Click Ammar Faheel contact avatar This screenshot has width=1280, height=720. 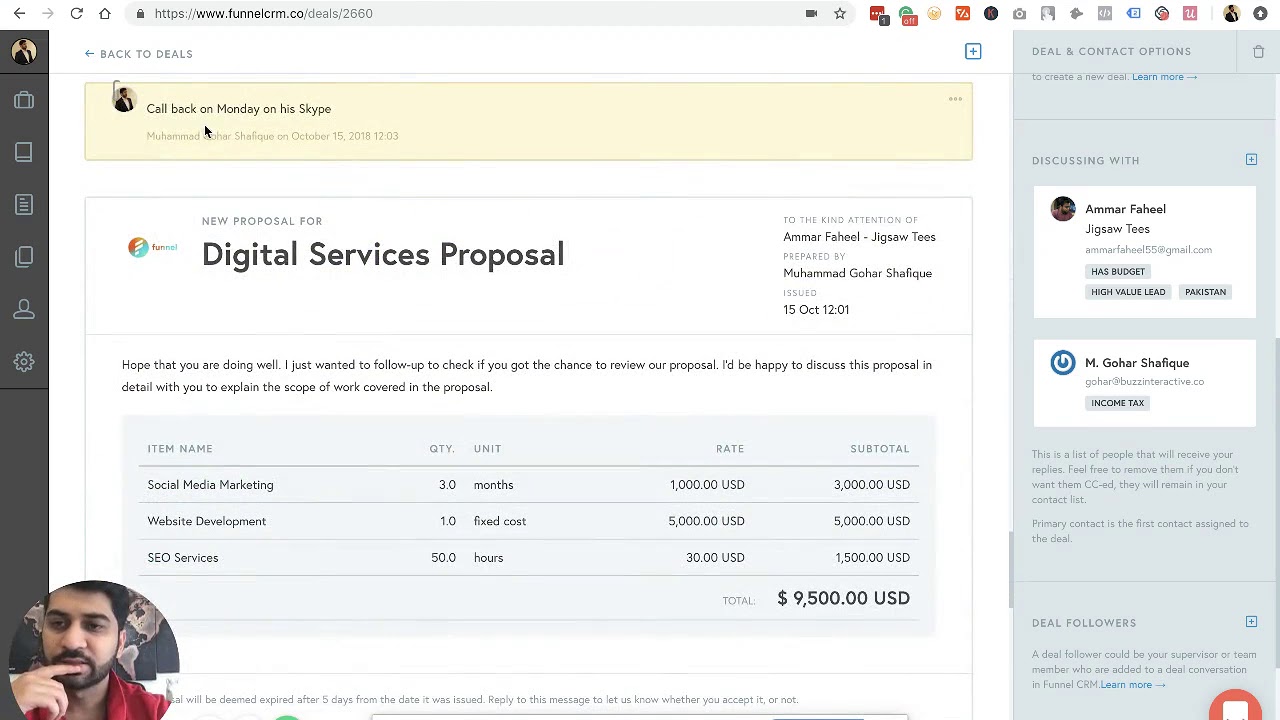point(1063,209)
